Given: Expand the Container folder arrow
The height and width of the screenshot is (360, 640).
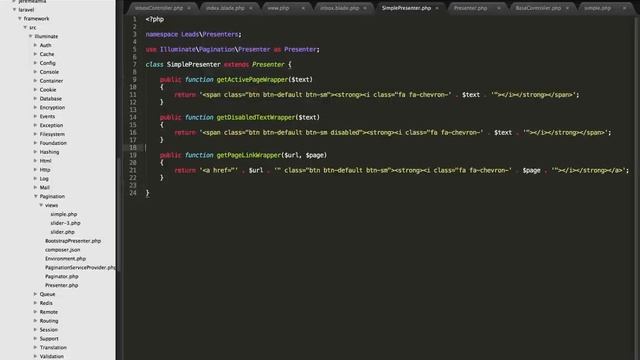Looking at the screenshot, I should point(36,81).
